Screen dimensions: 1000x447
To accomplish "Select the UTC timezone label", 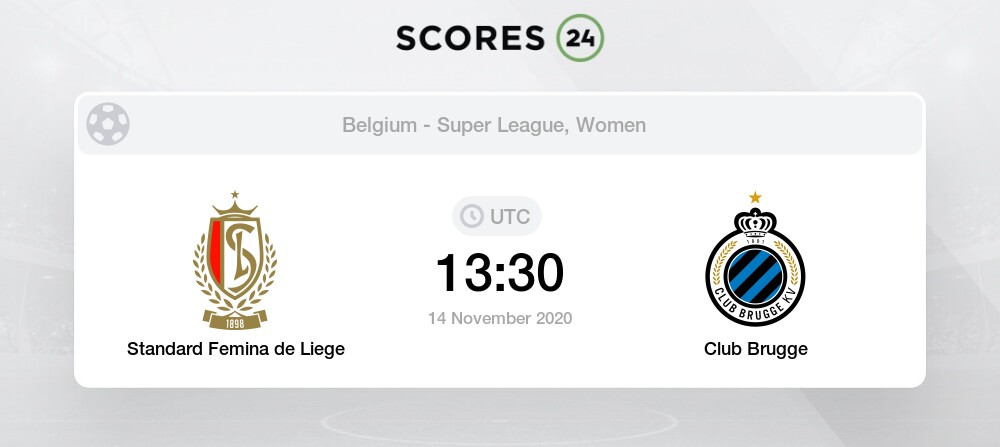I will pos(510,216).
